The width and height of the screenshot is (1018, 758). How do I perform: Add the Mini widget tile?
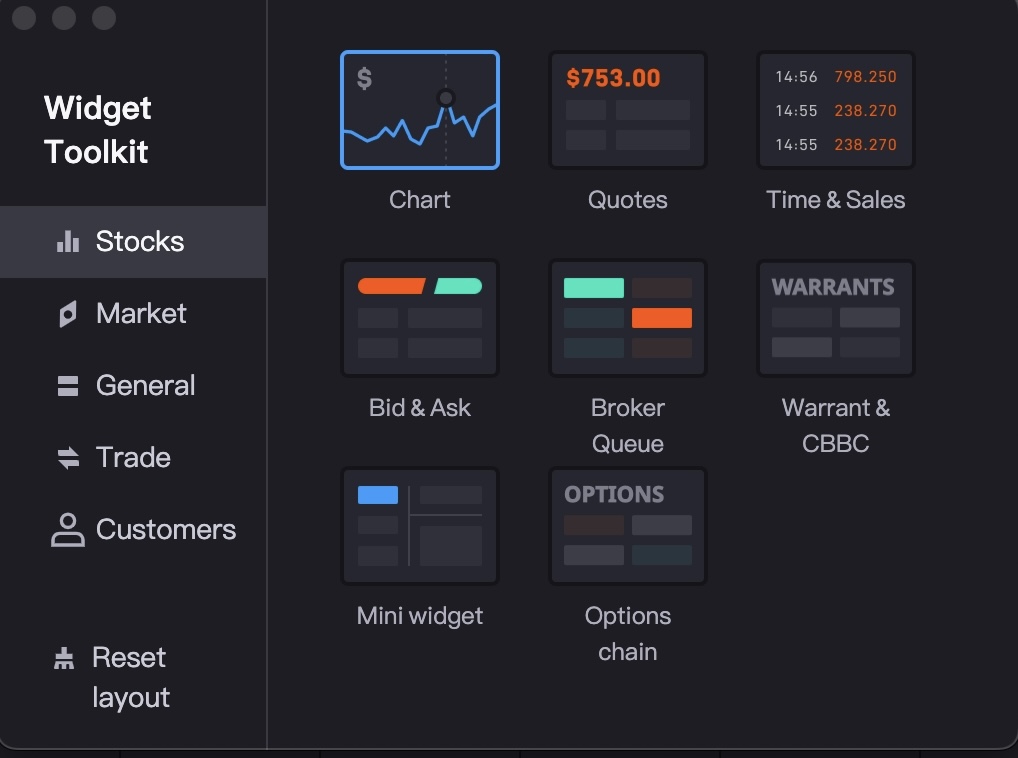click(x=419, y=526)
